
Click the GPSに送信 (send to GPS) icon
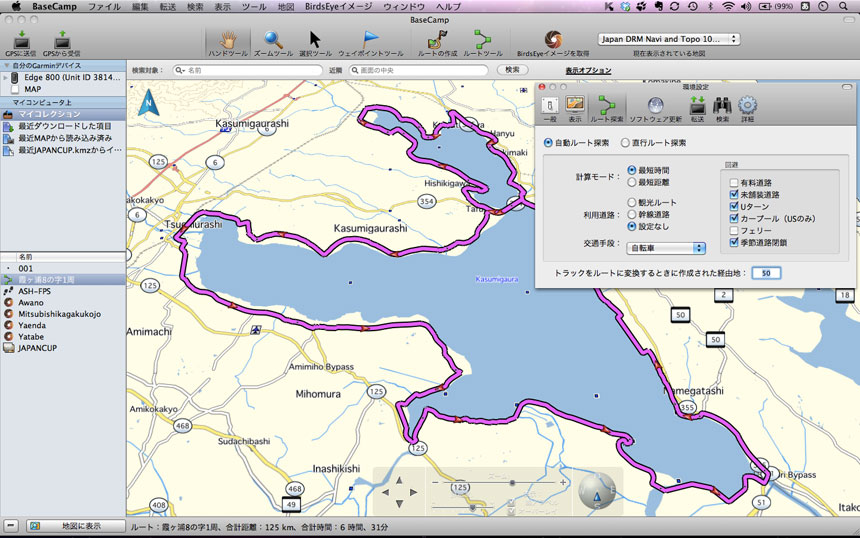pos(21,41)
